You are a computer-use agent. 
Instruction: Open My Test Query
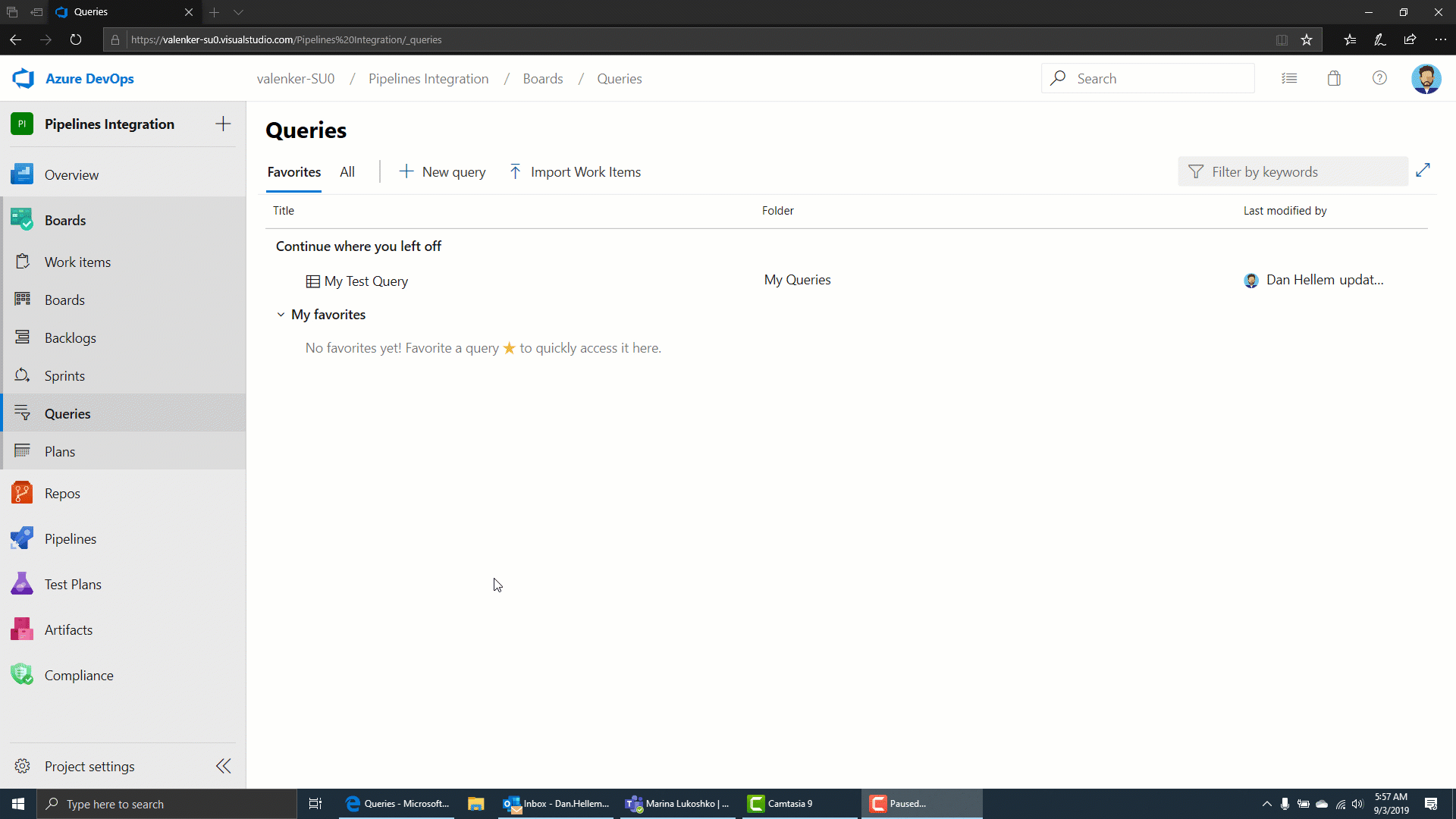point(365,281)
